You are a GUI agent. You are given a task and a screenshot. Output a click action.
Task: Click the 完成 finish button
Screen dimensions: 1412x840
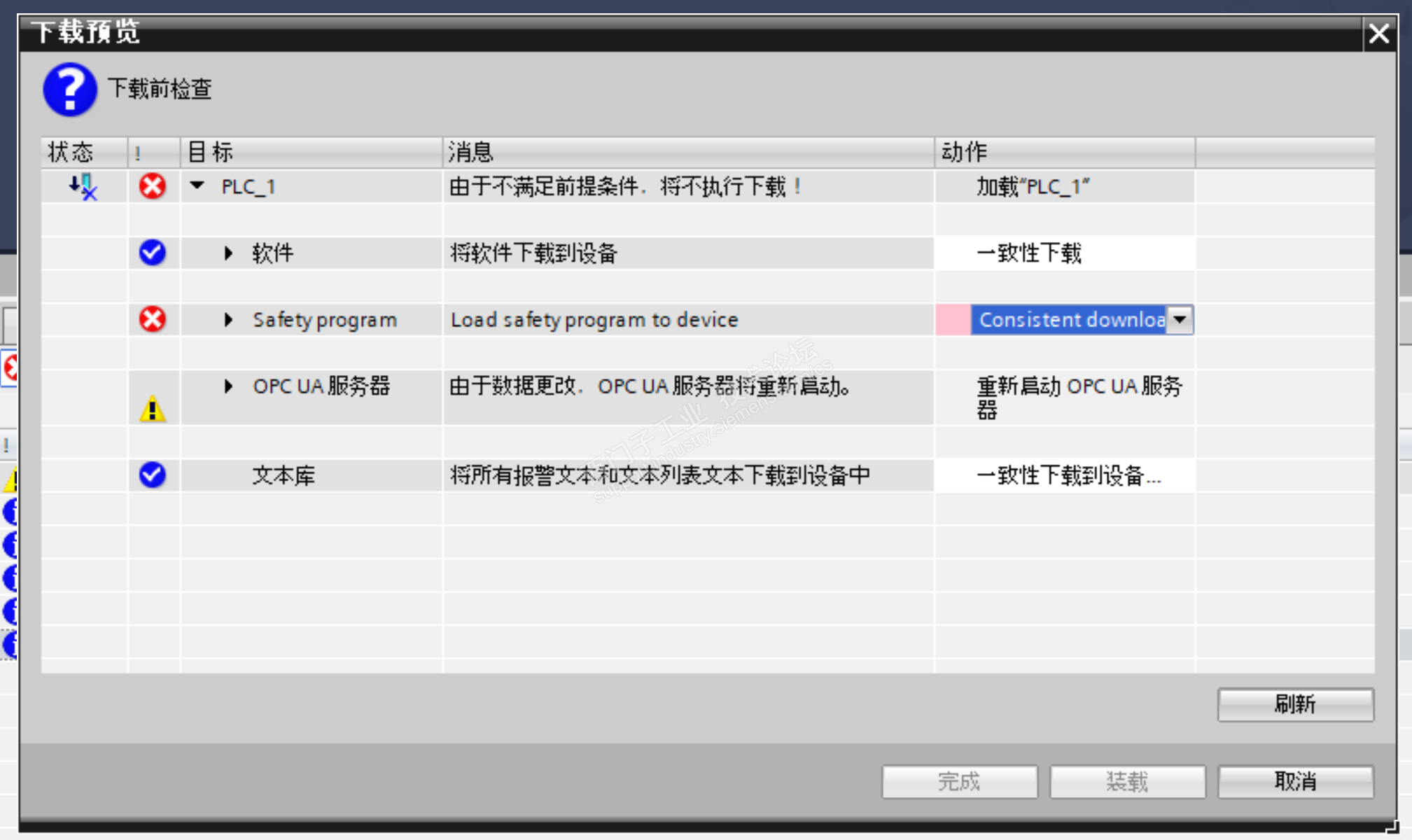coord(959,781)
